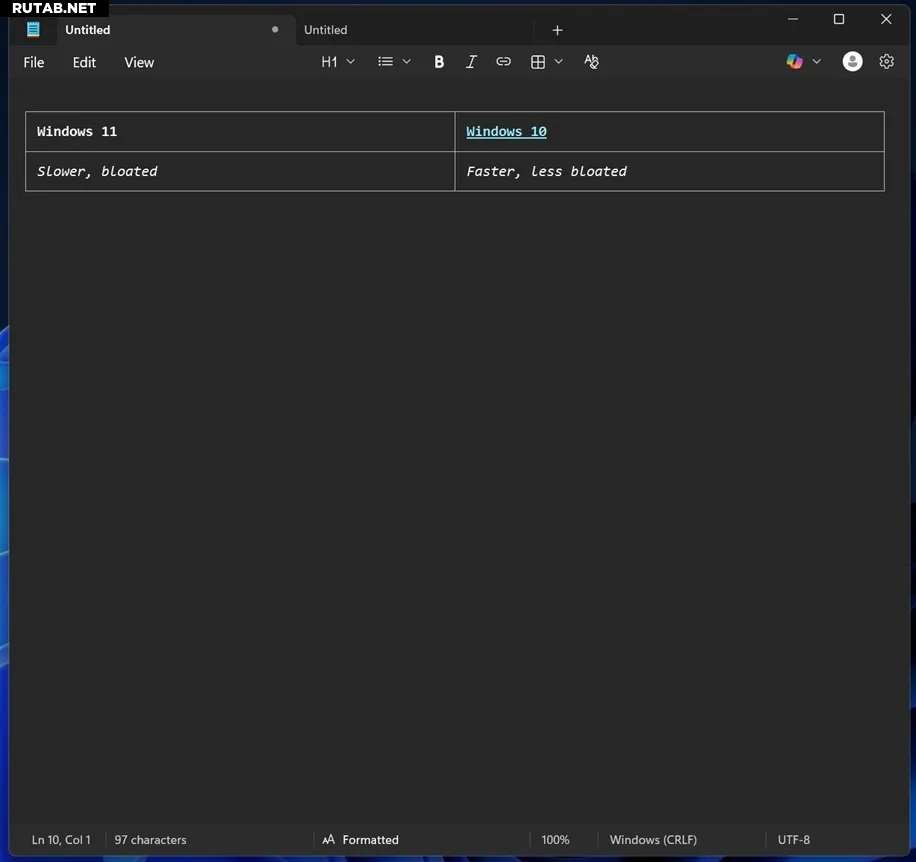Image resolution: width=916 pixels, height=862 pixels.
Task: Click the insert table icon
Action: click(x=538, y=62)
